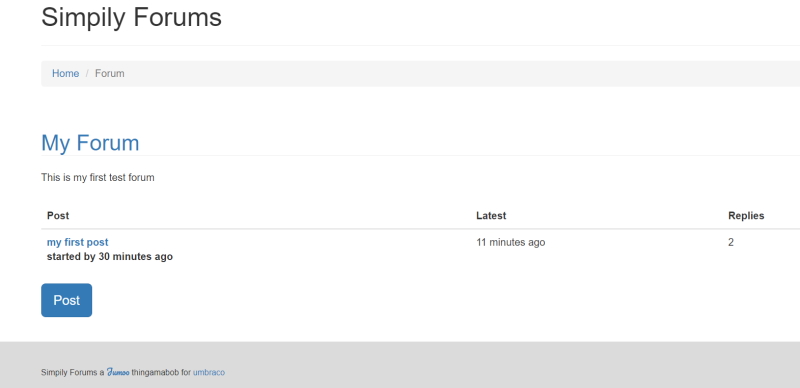Click the Simpily Forums site title
800x388 pixels.
click(x=131, y=17)
